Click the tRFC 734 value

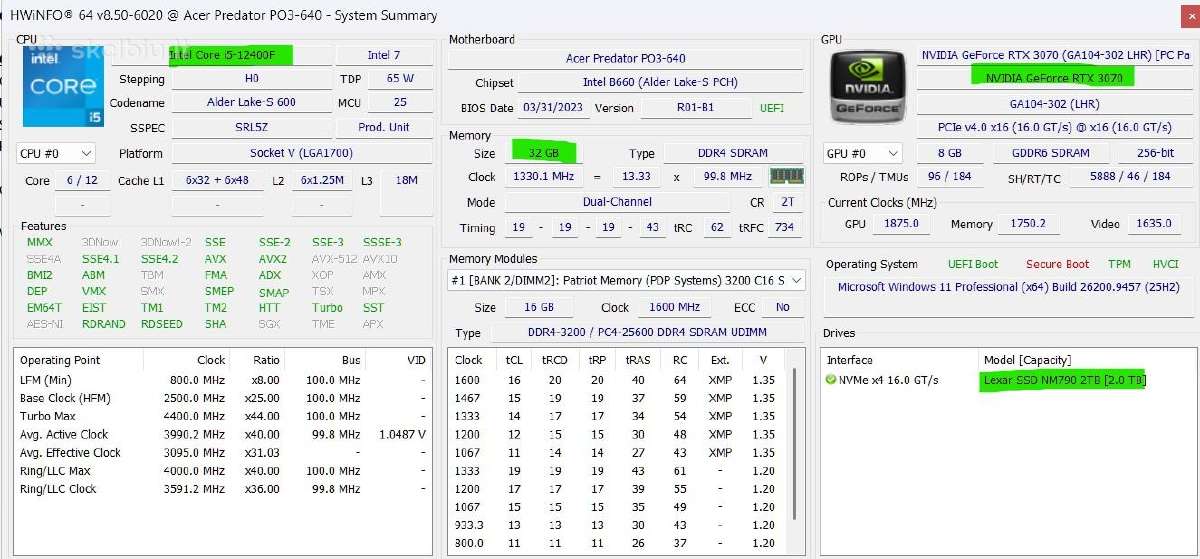tap(784, 227)
